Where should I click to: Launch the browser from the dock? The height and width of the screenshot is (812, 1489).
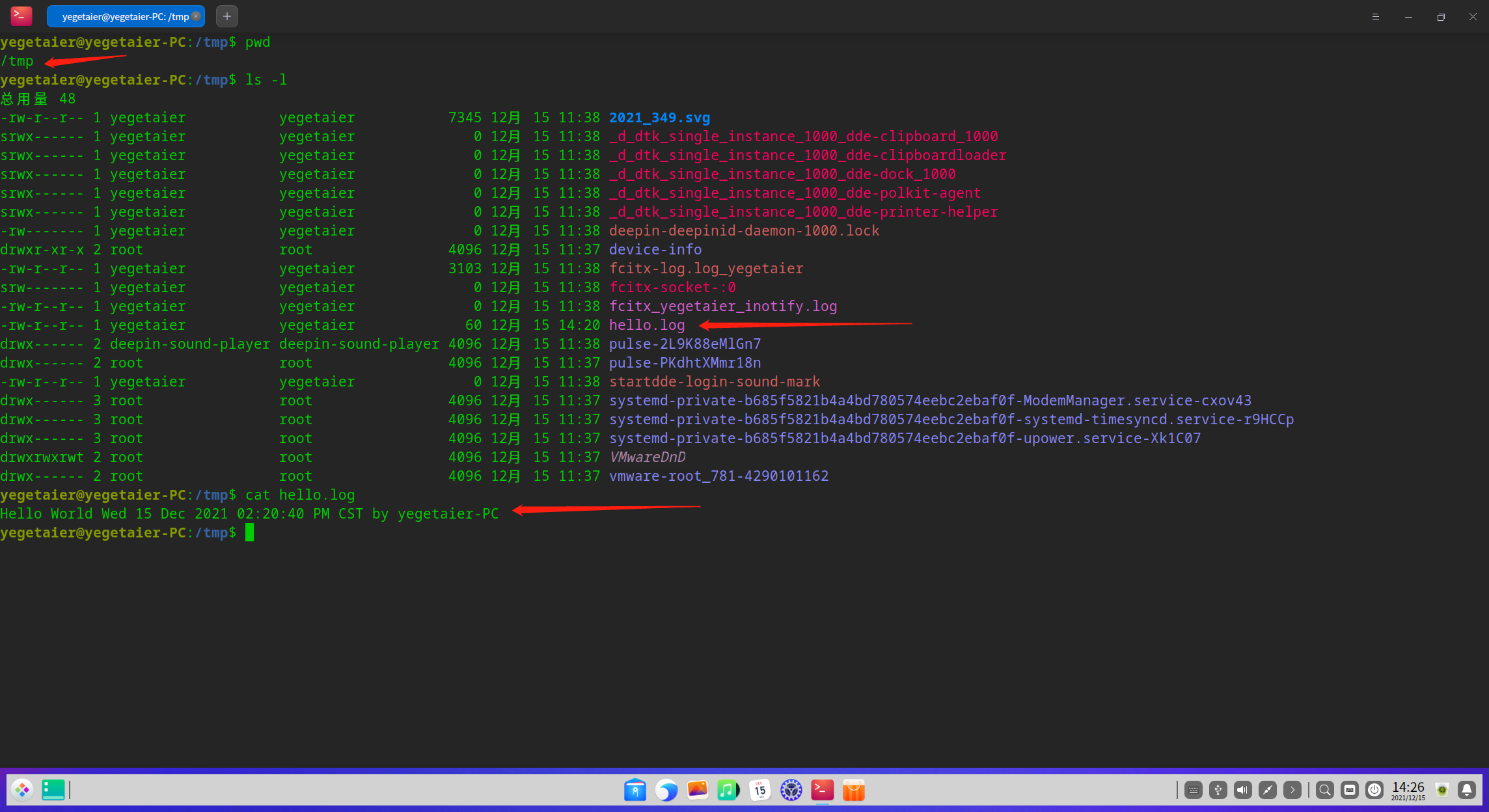pyautogui.click(x=666, y=790)
